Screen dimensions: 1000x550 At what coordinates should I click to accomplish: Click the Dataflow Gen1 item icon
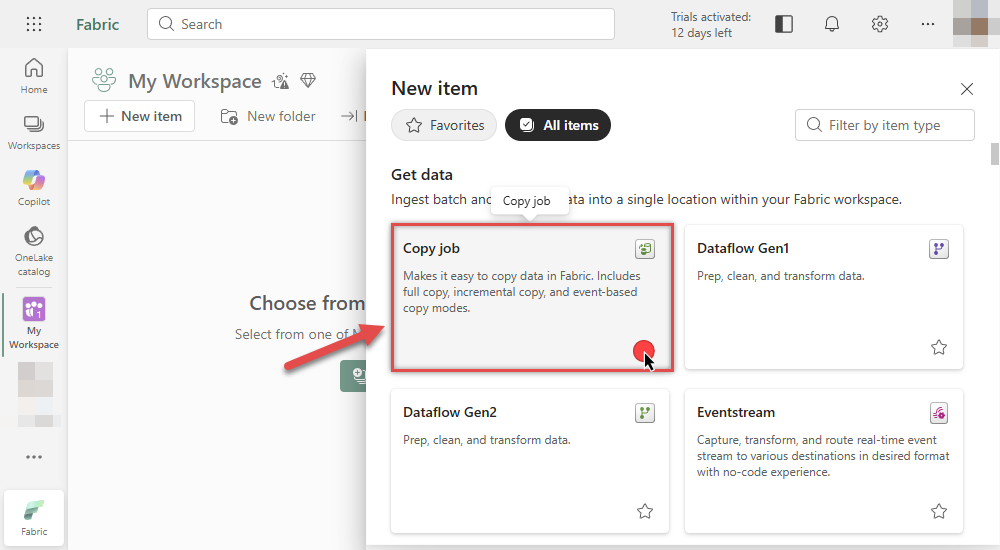(x=939, y=249)
